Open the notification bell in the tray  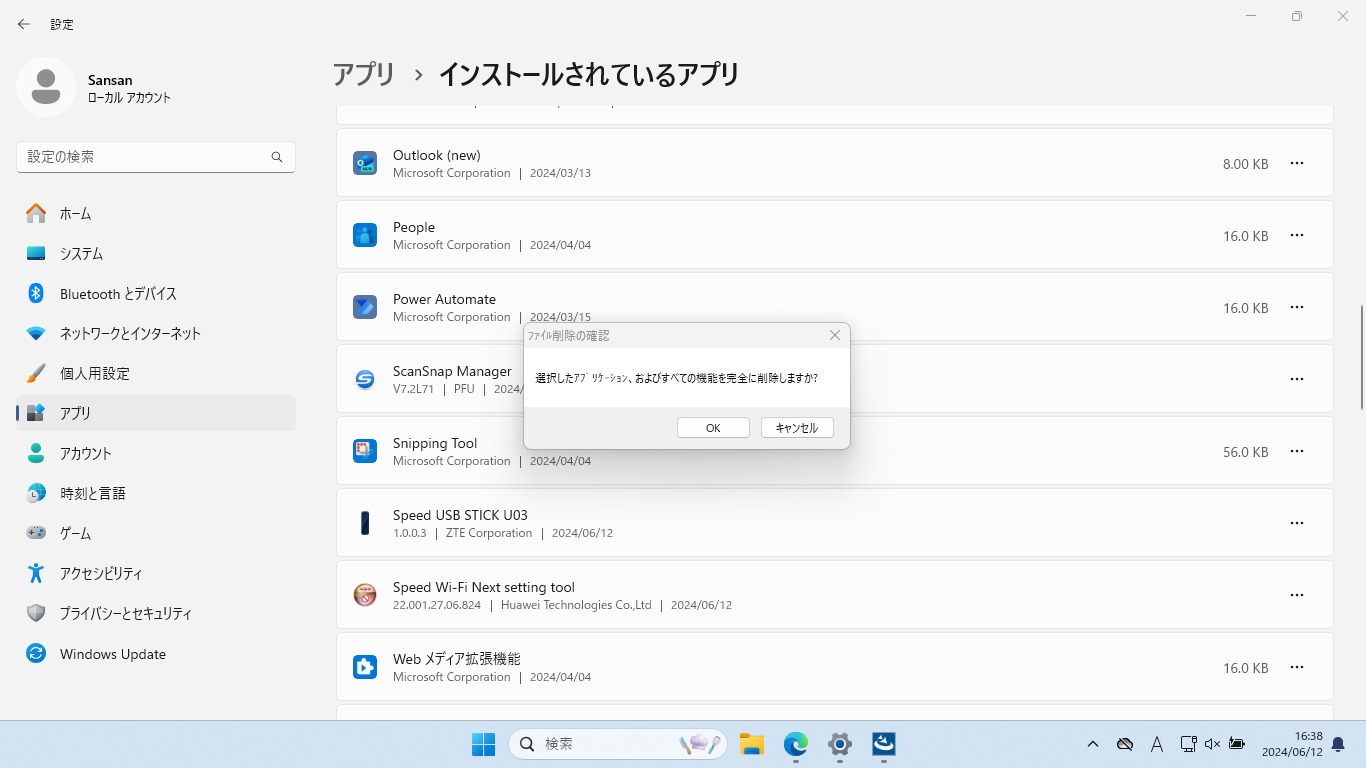1338,744
